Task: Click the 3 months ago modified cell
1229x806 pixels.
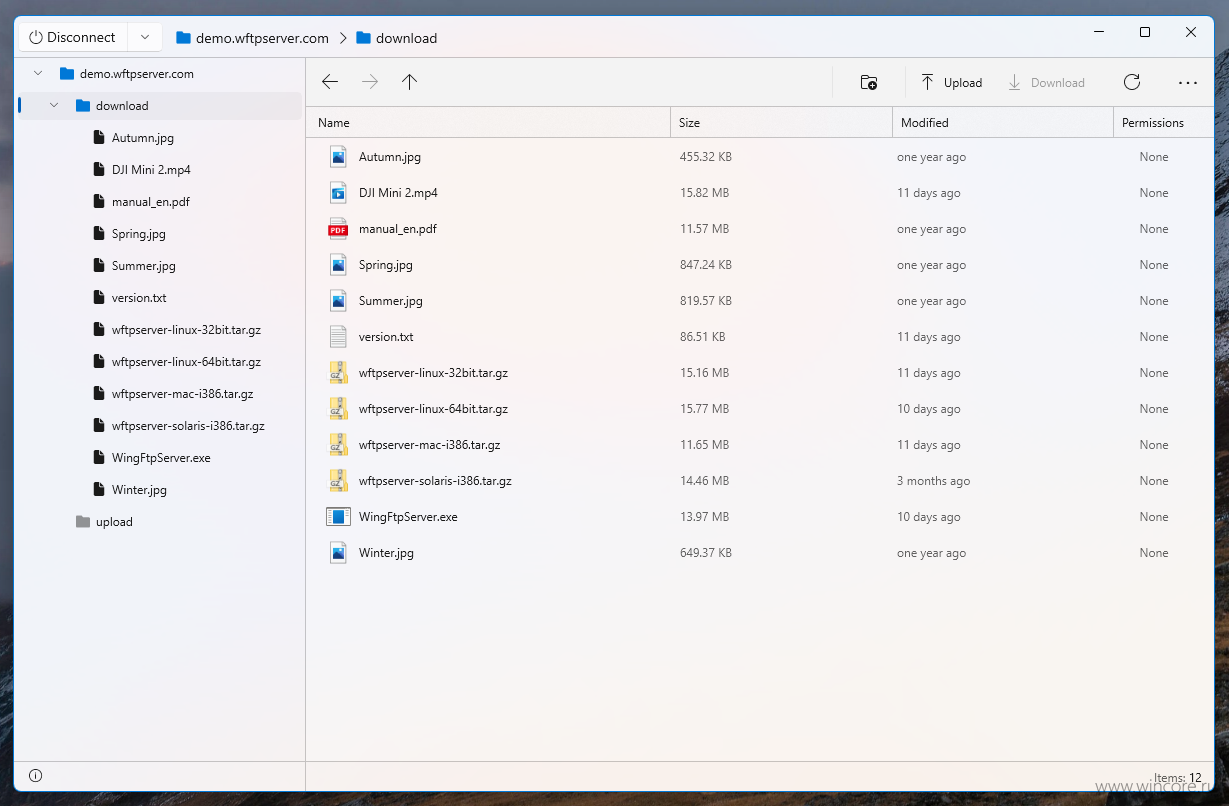Action: click(933, 481)
